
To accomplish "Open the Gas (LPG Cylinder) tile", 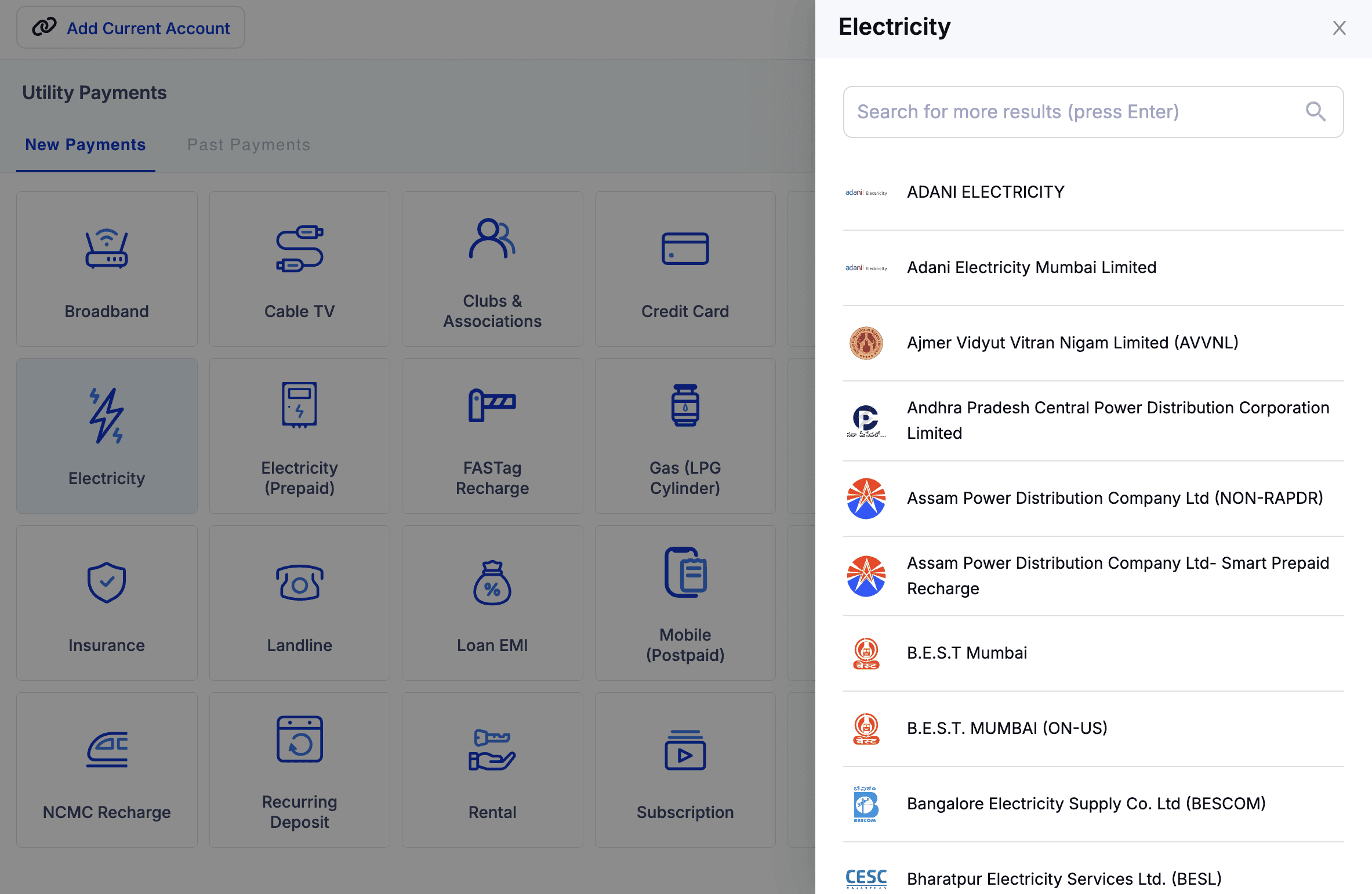I will 685,436.
